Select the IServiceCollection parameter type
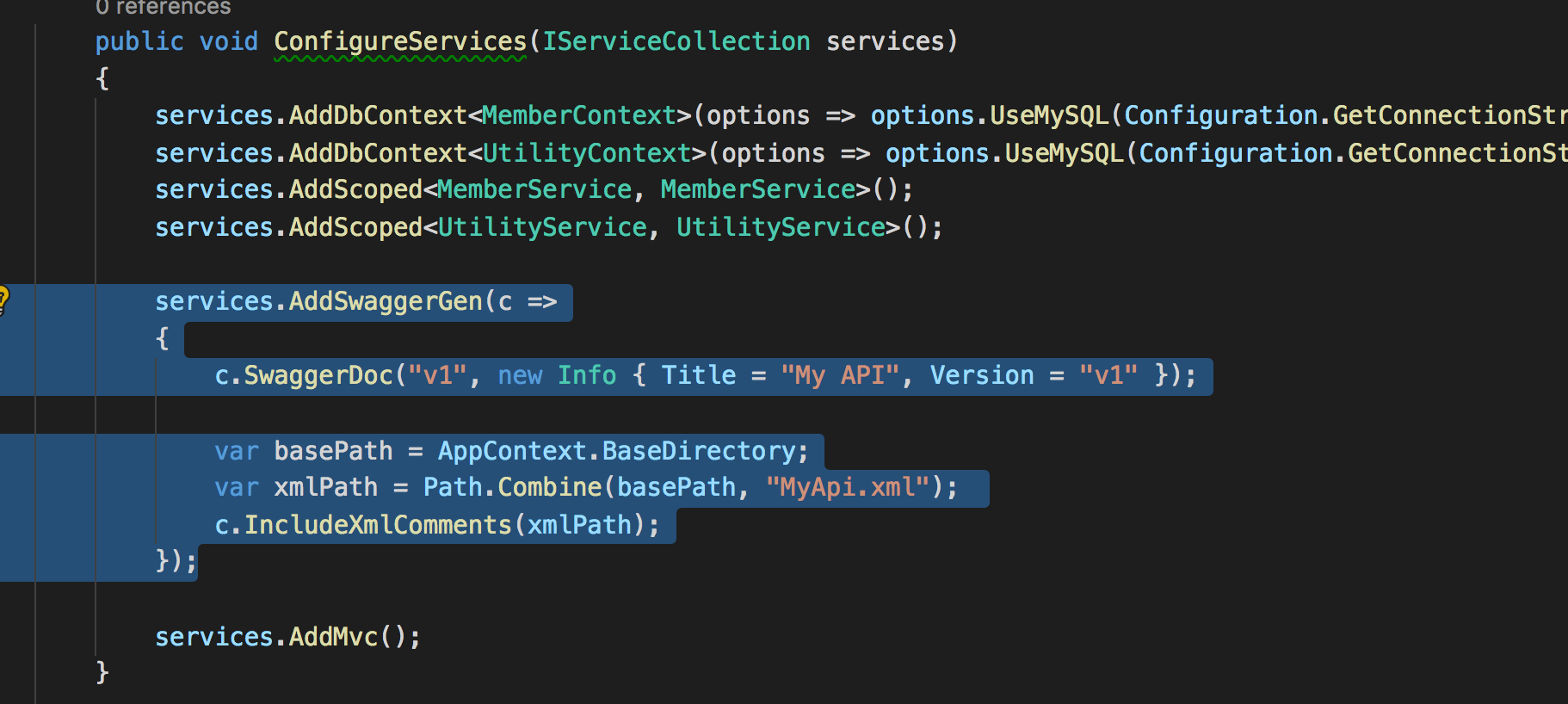The width and height of the screenshot is (1568, 704). 676,41
